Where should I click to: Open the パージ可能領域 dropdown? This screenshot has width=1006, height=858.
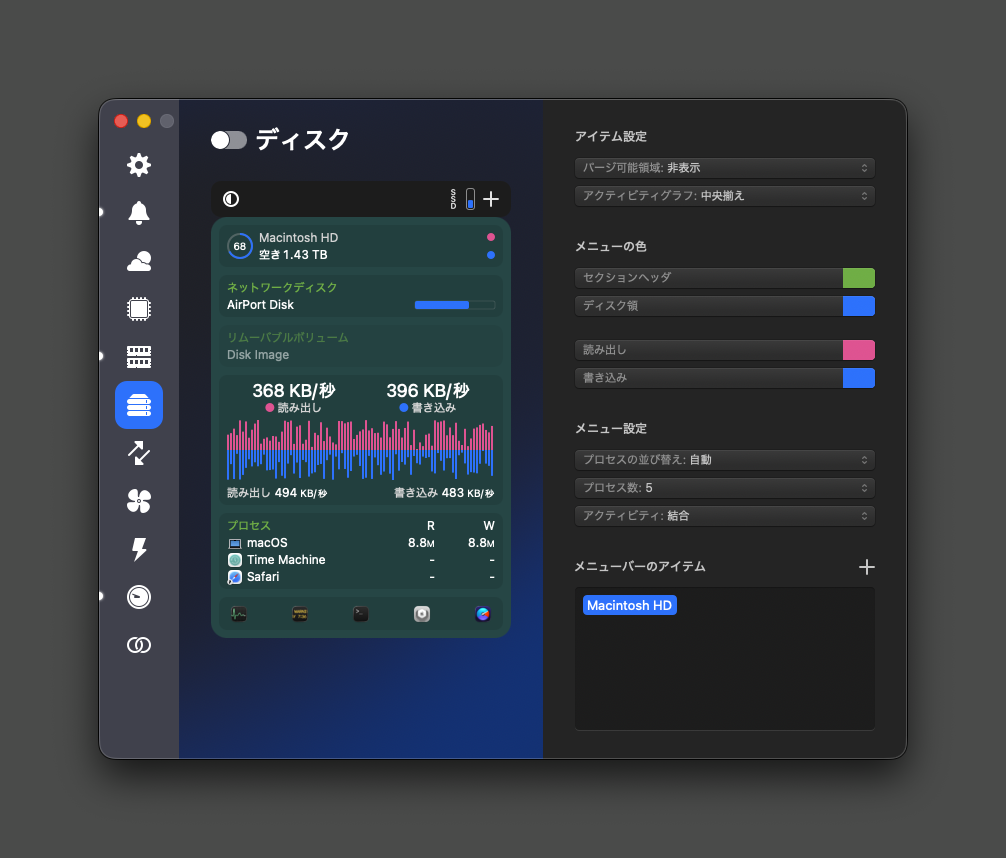(x=725, y=168)
